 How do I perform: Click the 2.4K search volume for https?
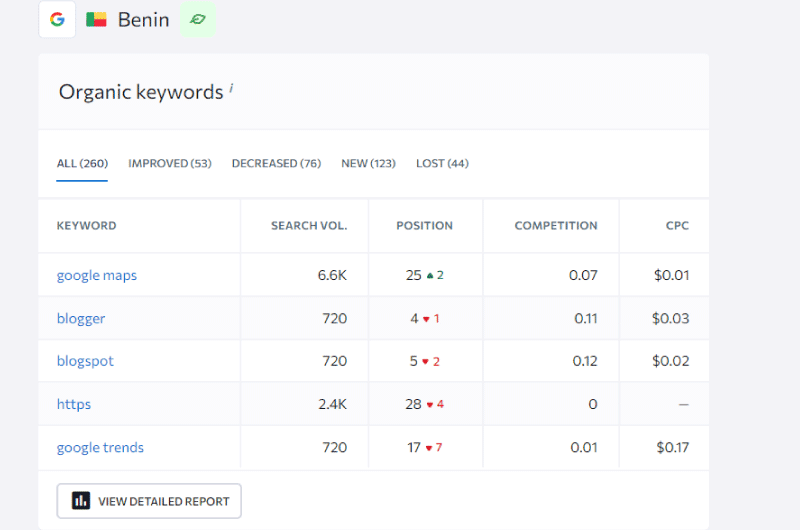point(333,404)
